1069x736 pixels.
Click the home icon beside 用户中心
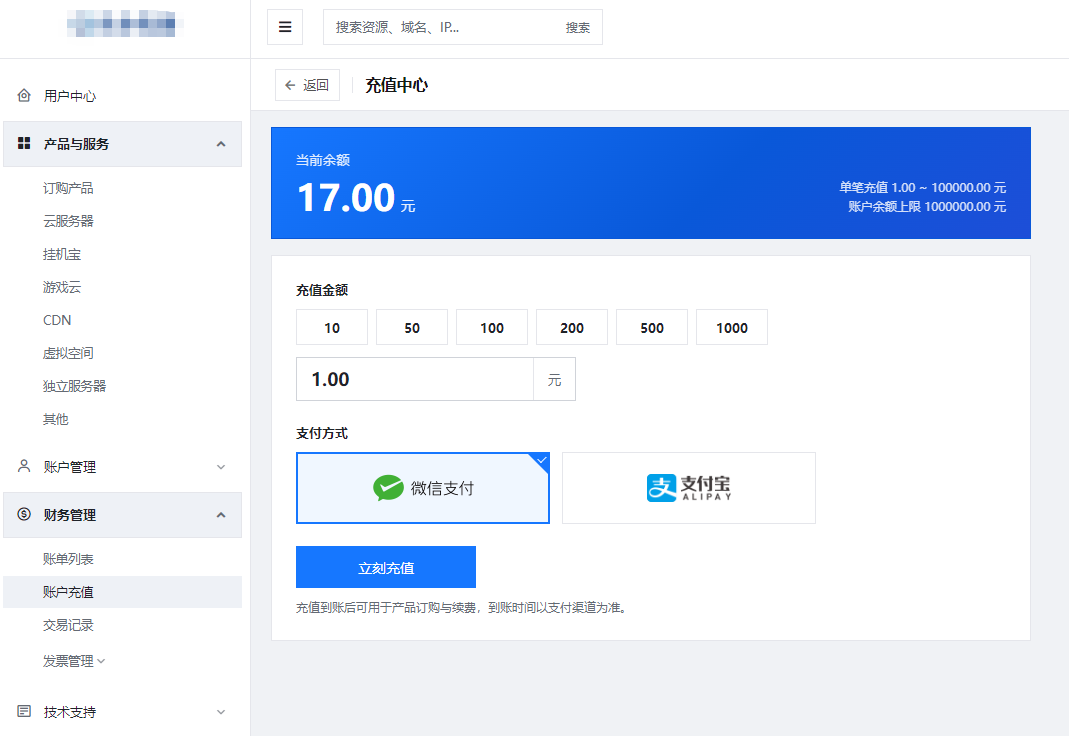[24, 95]
